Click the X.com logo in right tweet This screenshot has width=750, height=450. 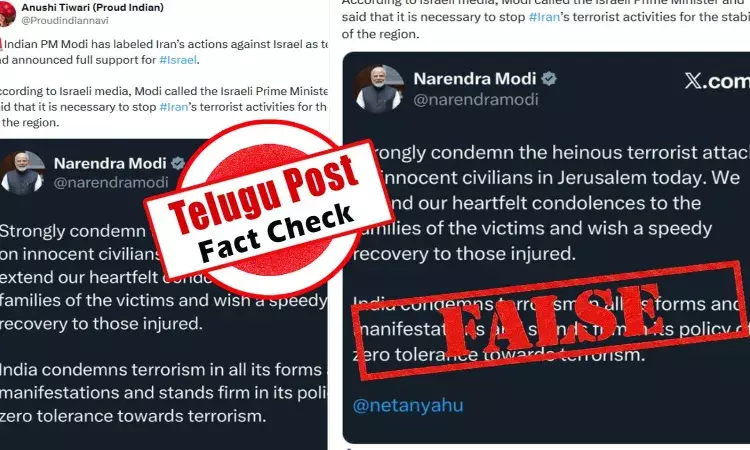pos(717,81)
